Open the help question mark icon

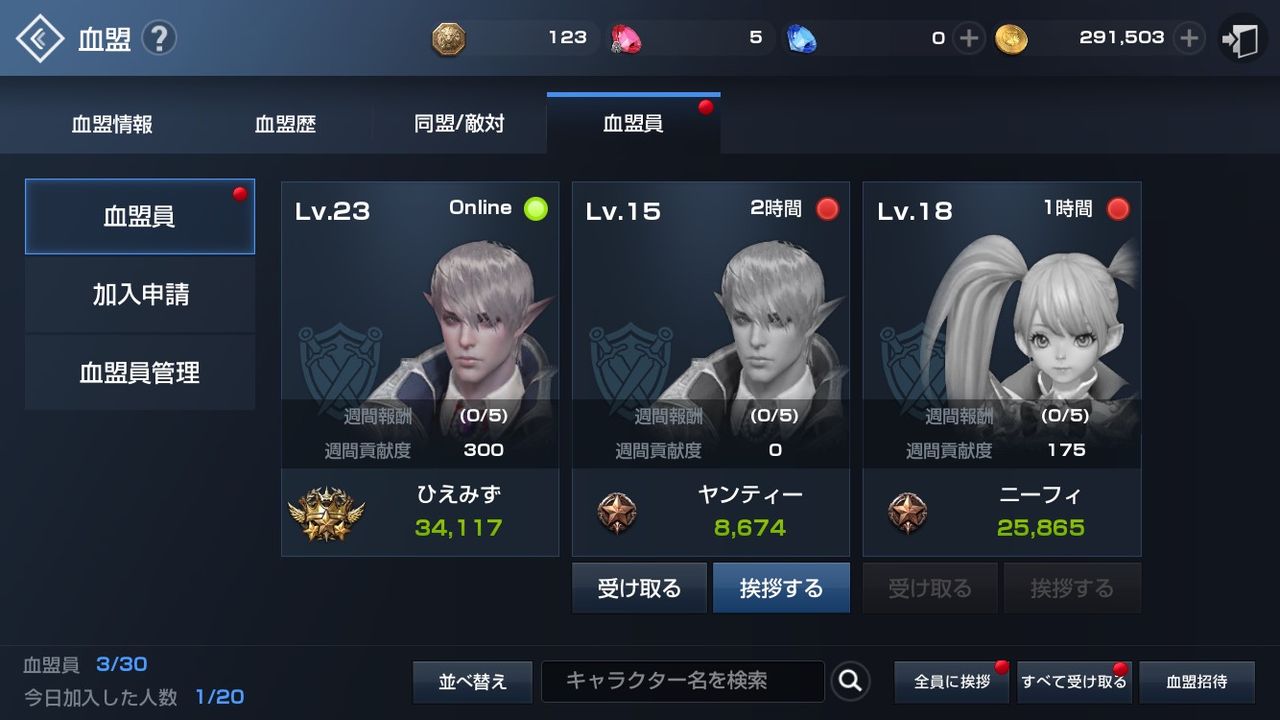(159, 39)
